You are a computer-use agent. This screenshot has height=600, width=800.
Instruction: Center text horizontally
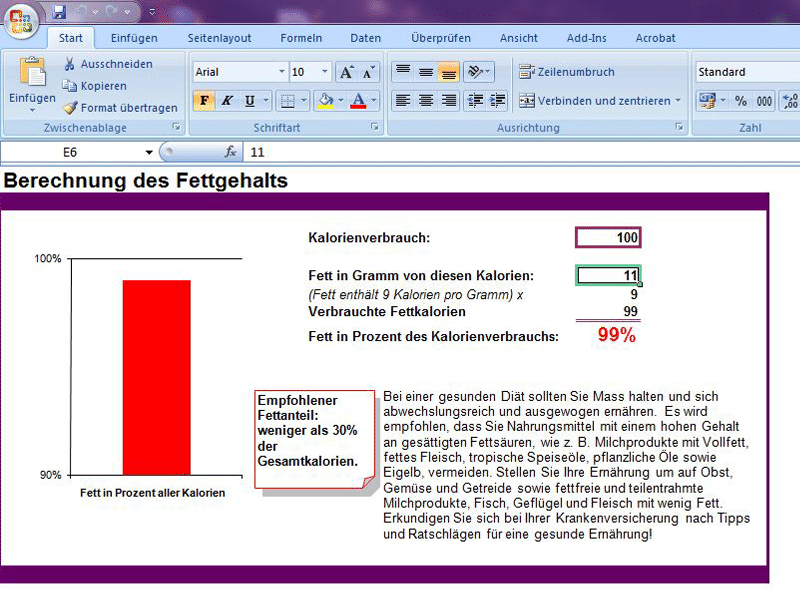pos(426,101)
